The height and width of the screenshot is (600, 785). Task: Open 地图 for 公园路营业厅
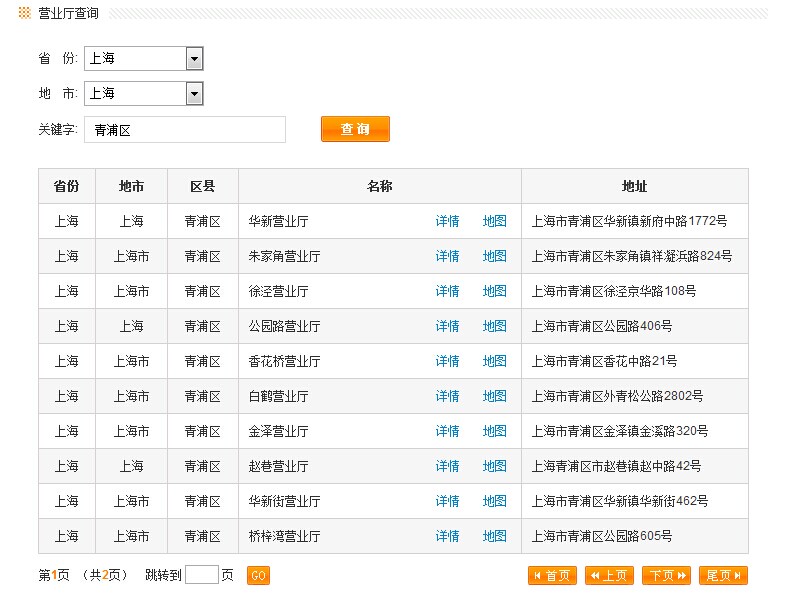coord(495,326)
